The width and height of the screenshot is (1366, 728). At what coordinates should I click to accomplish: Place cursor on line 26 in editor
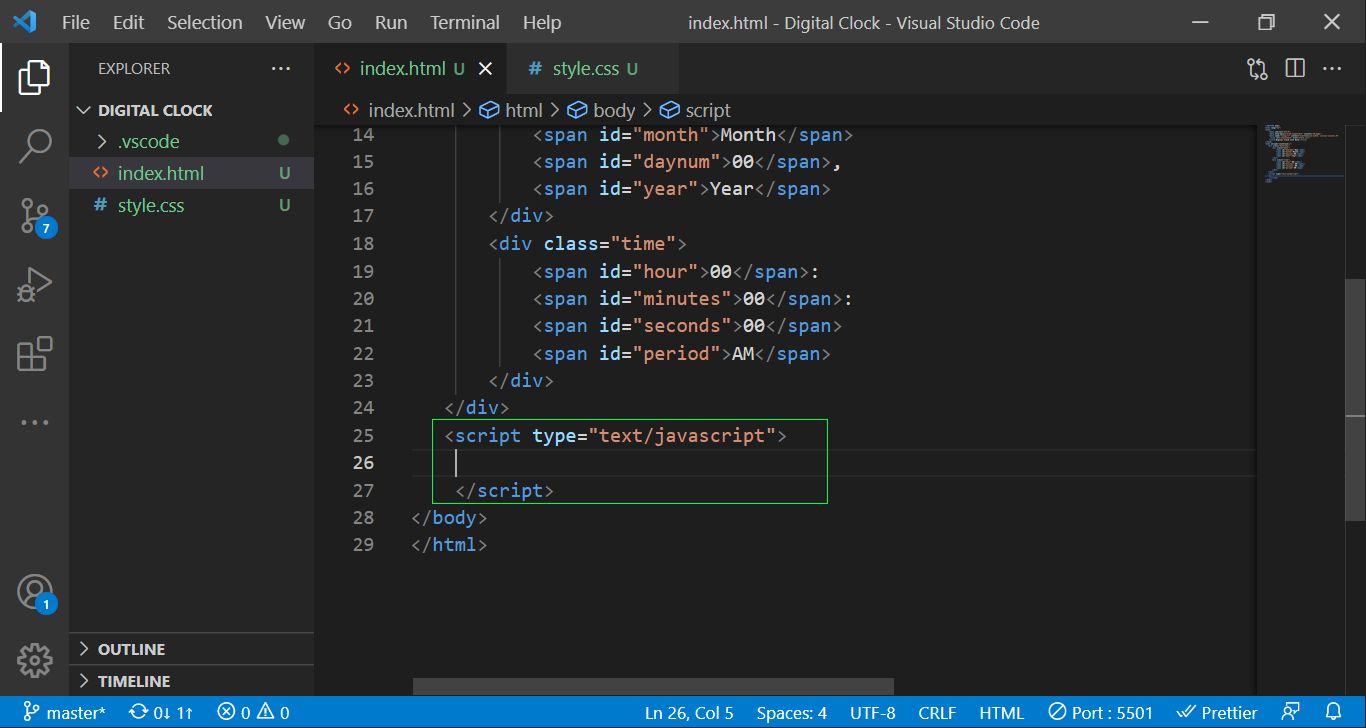[x=833, y=462]
